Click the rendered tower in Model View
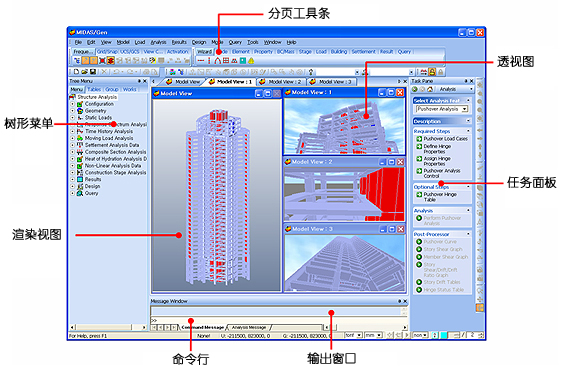 [x=217, y=197]
